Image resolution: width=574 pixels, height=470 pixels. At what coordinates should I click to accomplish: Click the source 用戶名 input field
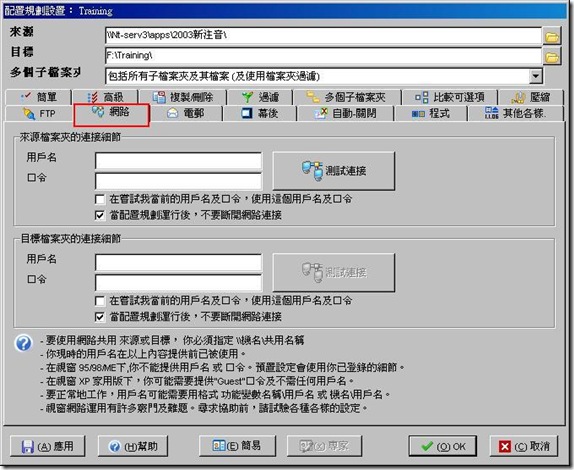178,160
